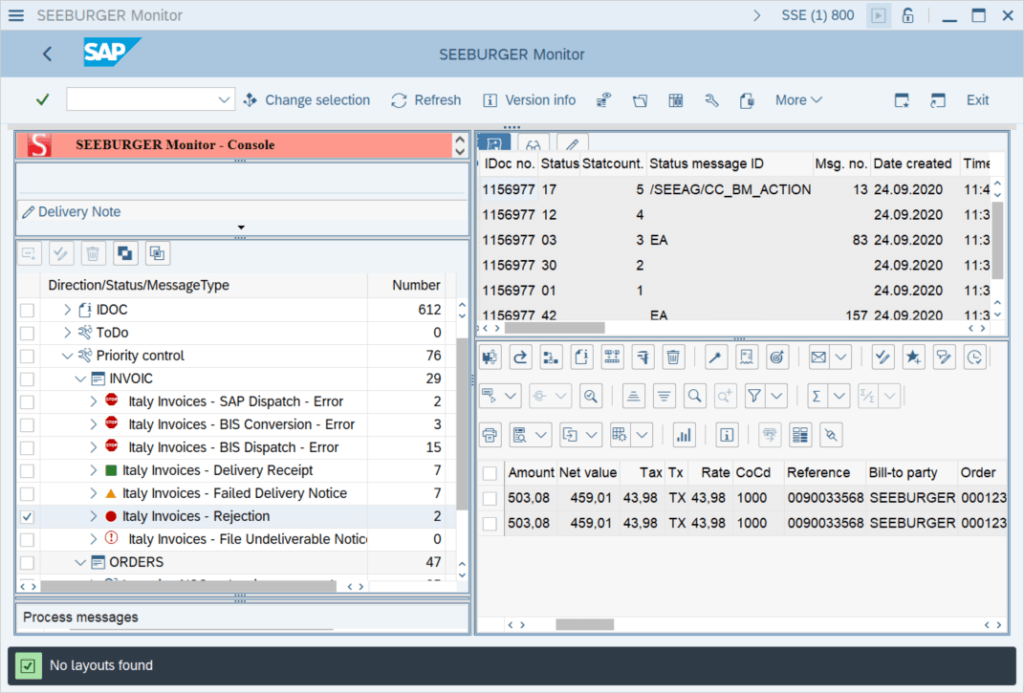Click the /SEEAG/CC_BM_ACTION status message cell
Screen dimensions: 1024x693
[x=730, y=189]
